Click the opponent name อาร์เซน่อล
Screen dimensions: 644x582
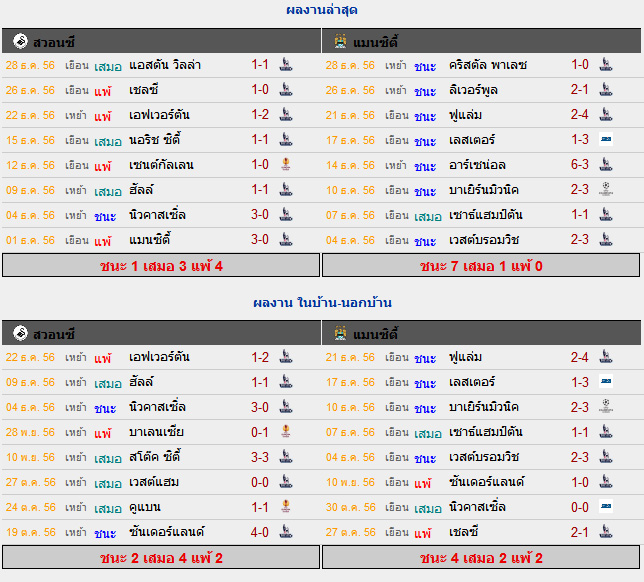coord(477,165)
